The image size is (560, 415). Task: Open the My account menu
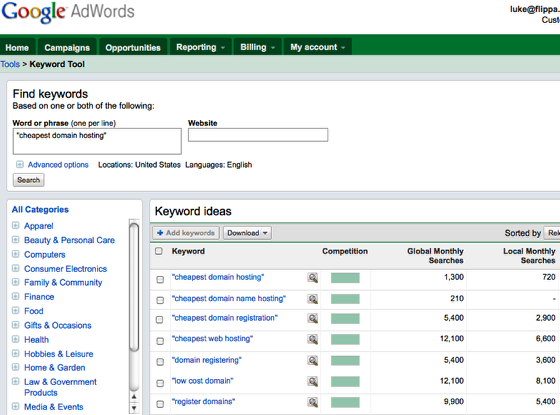coord(318,47)
